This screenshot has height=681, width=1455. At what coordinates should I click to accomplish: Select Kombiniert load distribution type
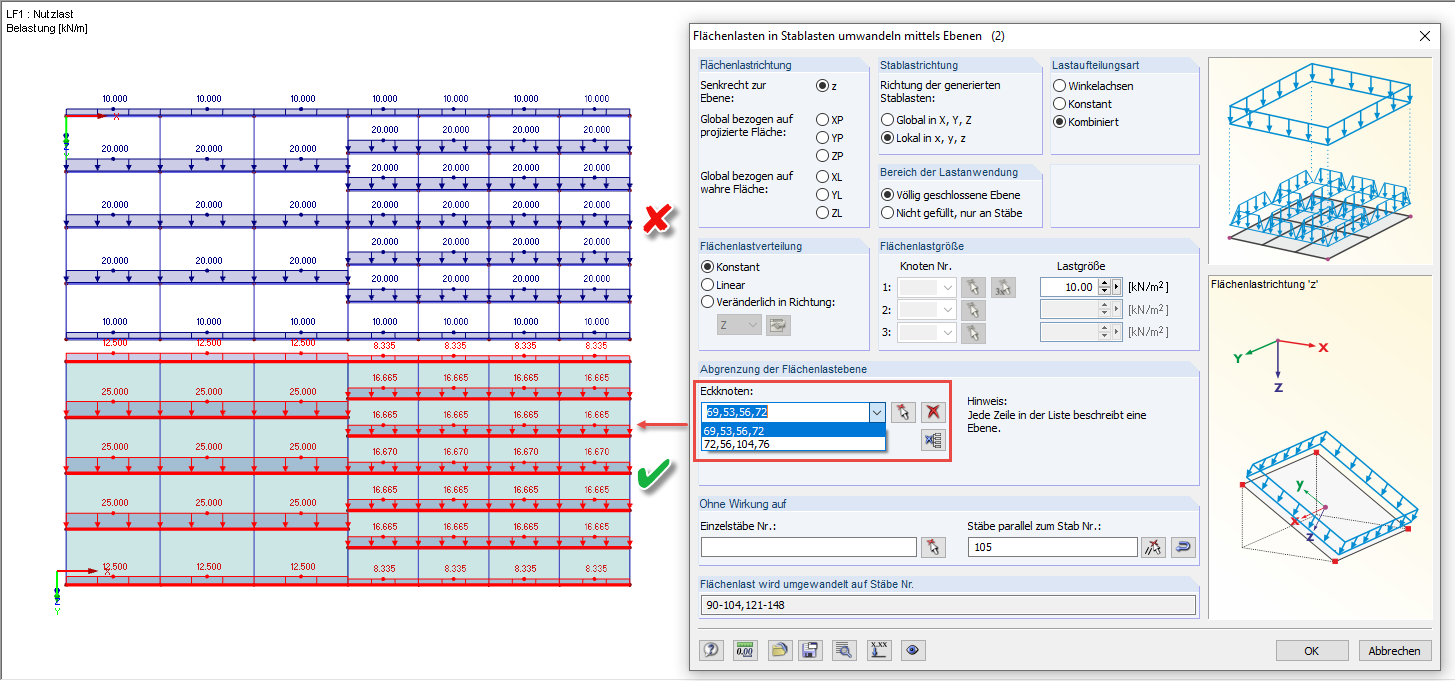click(x=1059, y=122)
